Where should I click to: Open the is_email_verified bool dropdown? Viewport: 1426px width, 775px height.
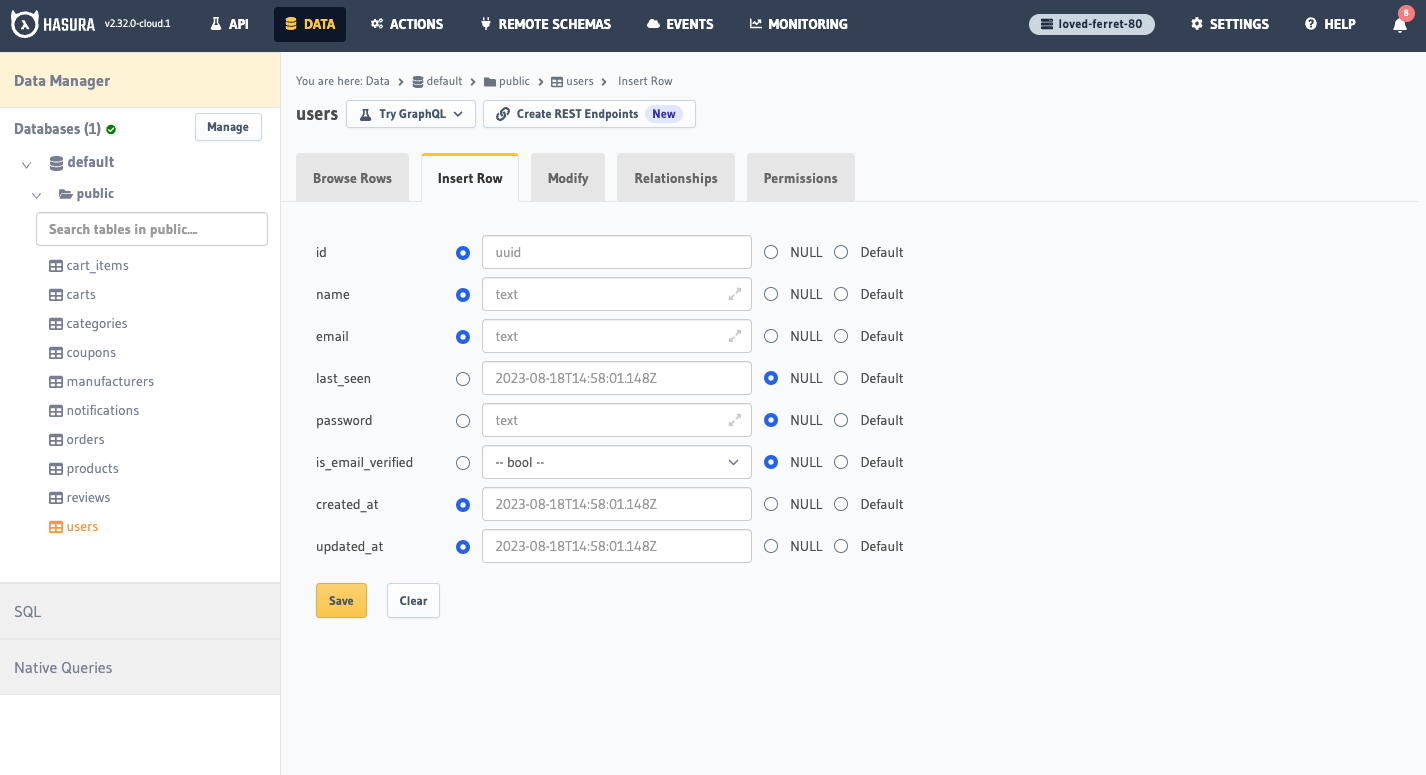pyautogui.click(x=616, y=462)
